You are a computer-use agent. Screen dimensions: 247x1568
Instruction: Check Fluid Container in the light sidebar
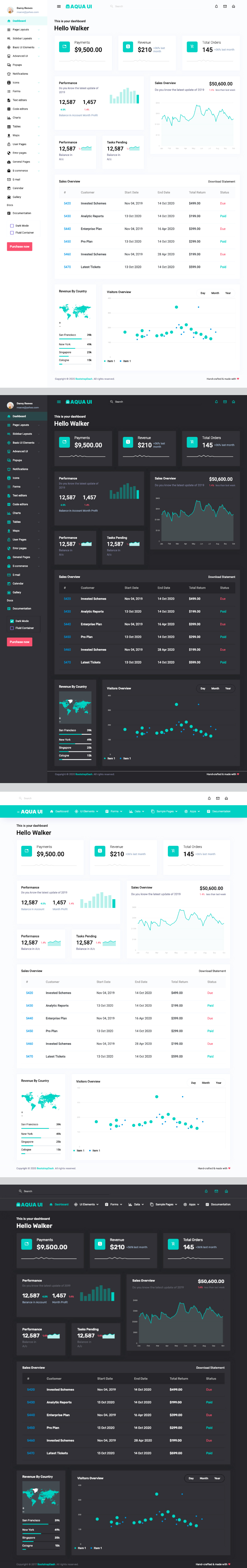point(12,232)
